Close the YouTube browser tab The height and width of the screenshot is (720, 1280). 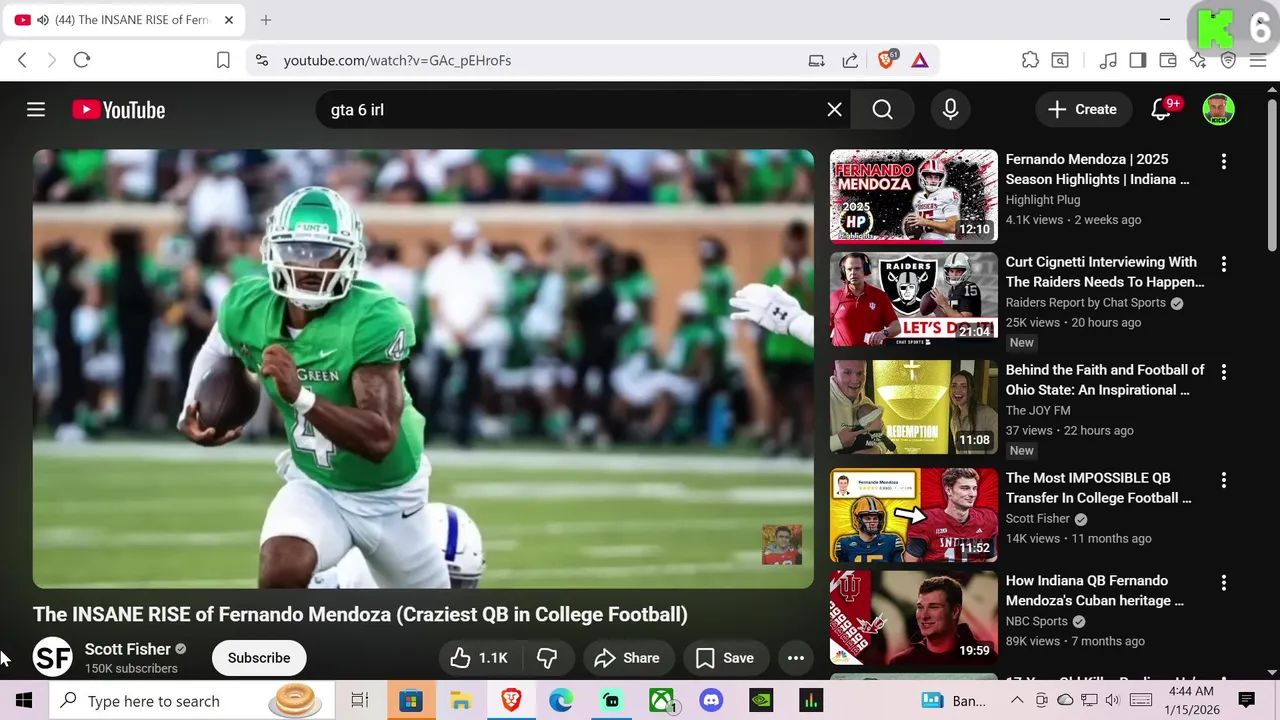tap(228, 20)
